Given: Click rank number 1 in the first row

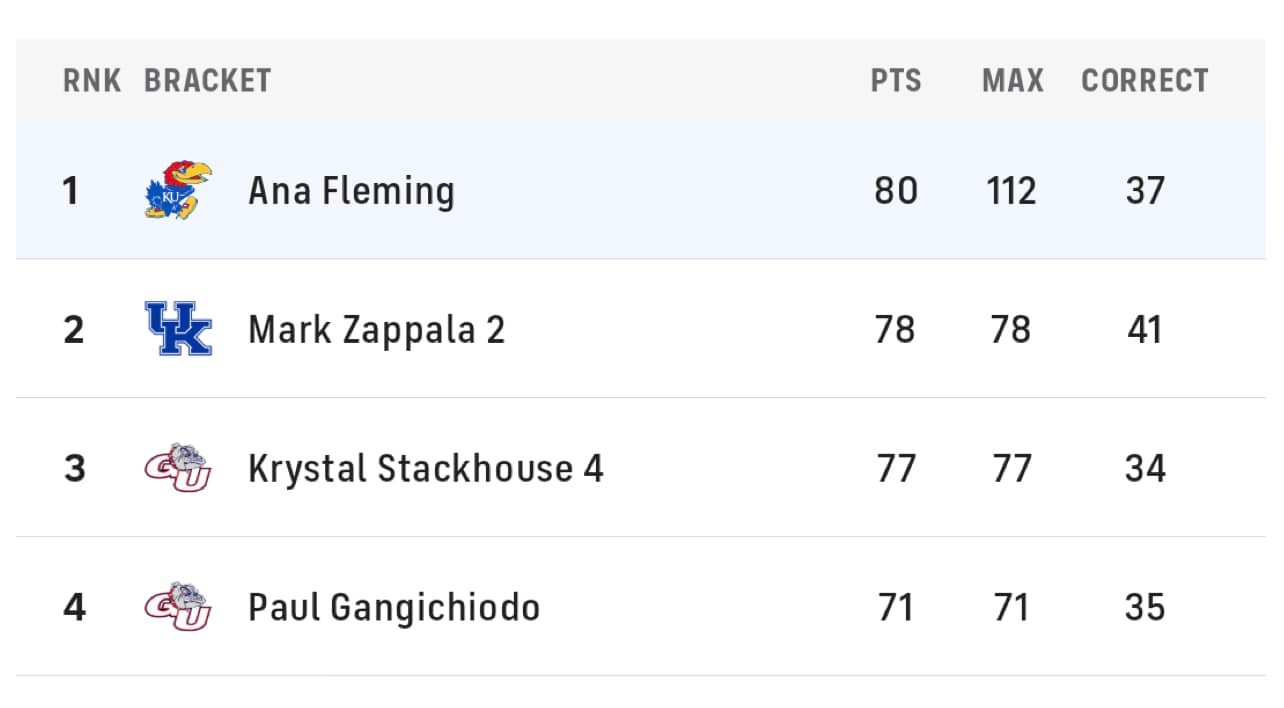Looking at the screenshot, I should click(70, 190).
